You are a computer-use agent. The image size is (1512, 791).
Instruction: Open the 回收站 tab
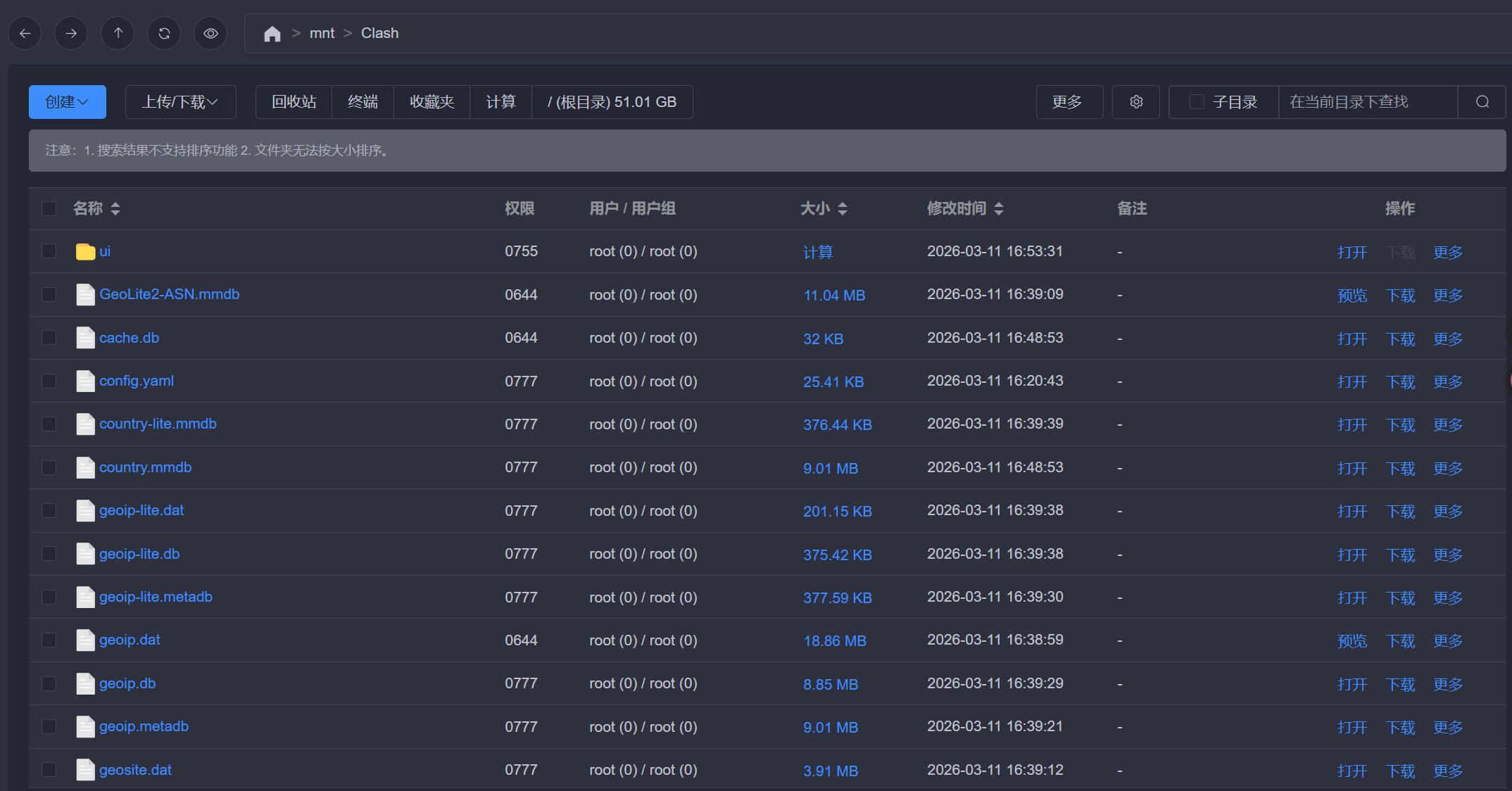click(294, 102)
